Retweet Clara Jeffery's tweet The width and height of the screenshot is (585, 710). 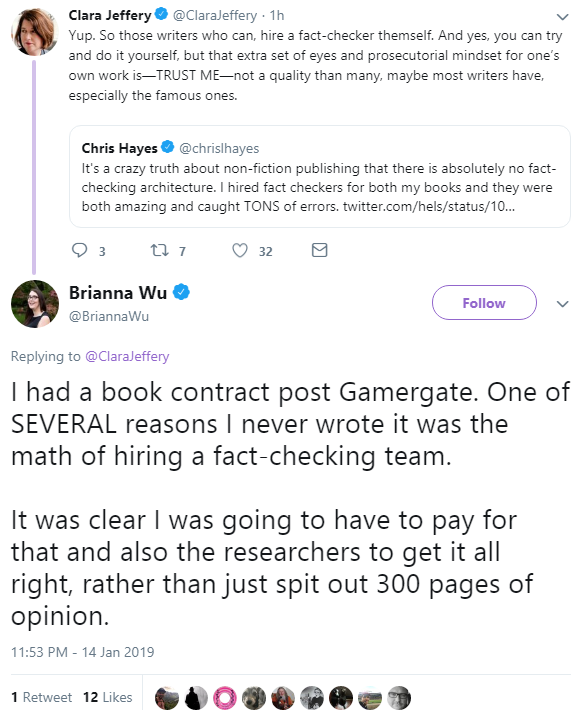pos(159,250)
